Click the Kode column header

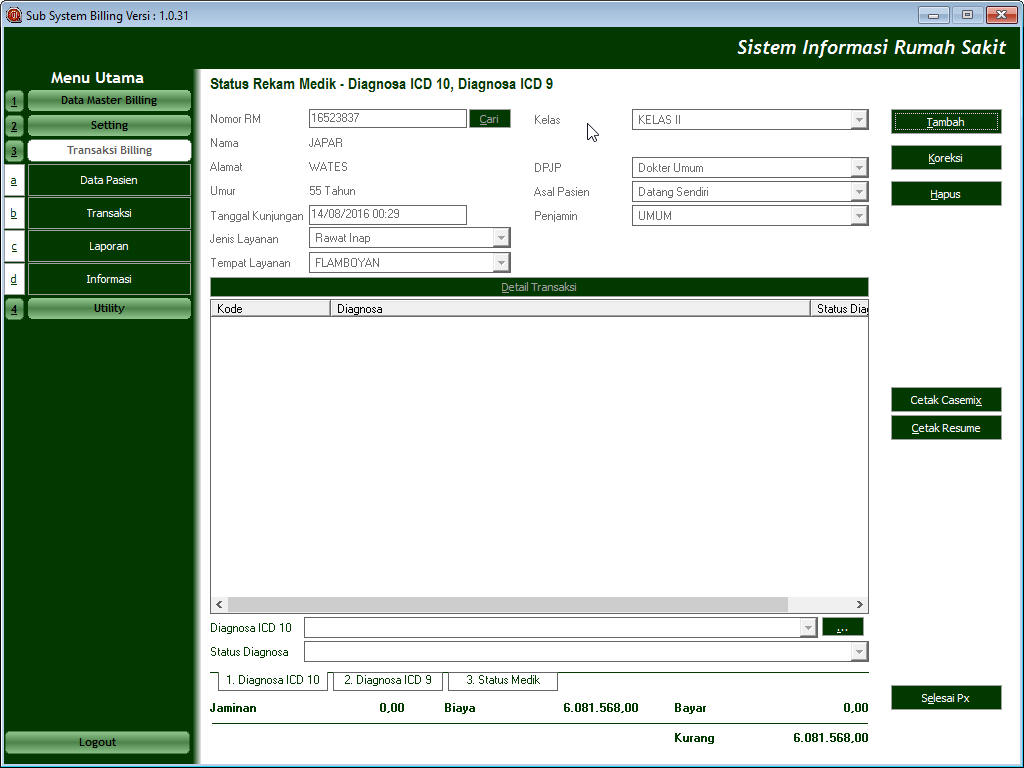point(270,308)
